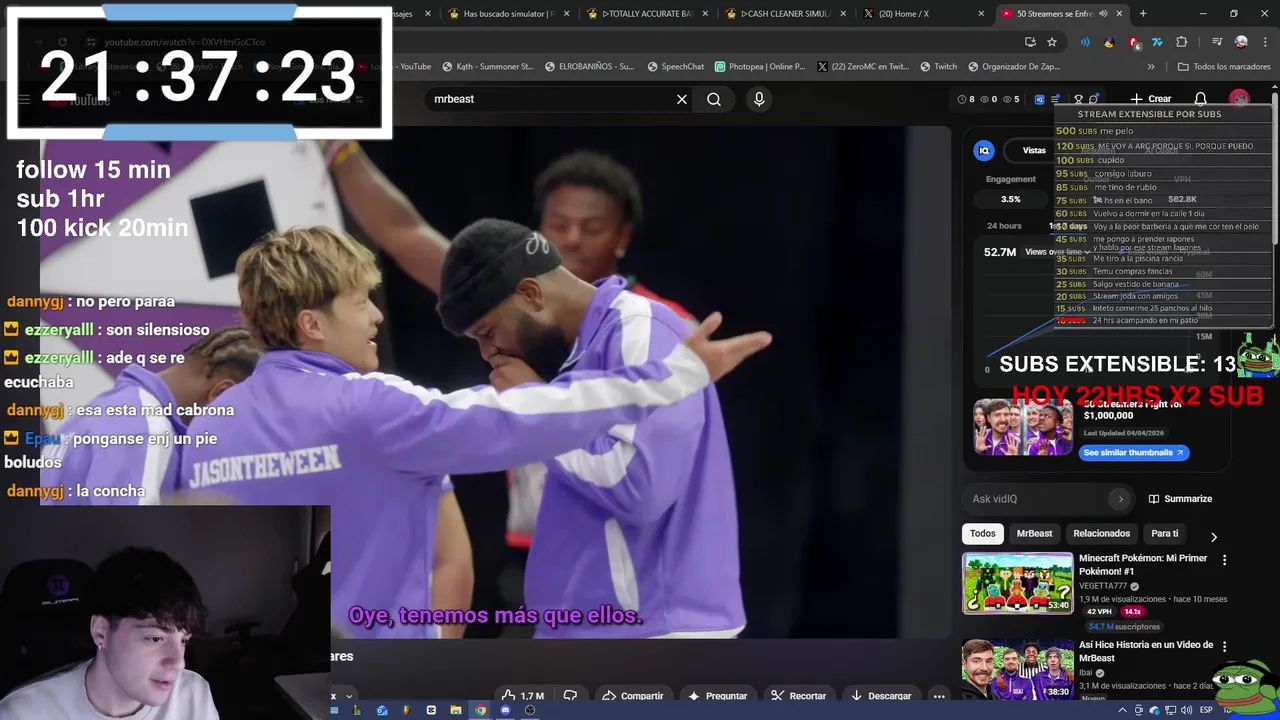The width and height of the screenshot is (1280, 720).
Task: Click the vidIQ logo icon in panel
Action: (984, 150)
